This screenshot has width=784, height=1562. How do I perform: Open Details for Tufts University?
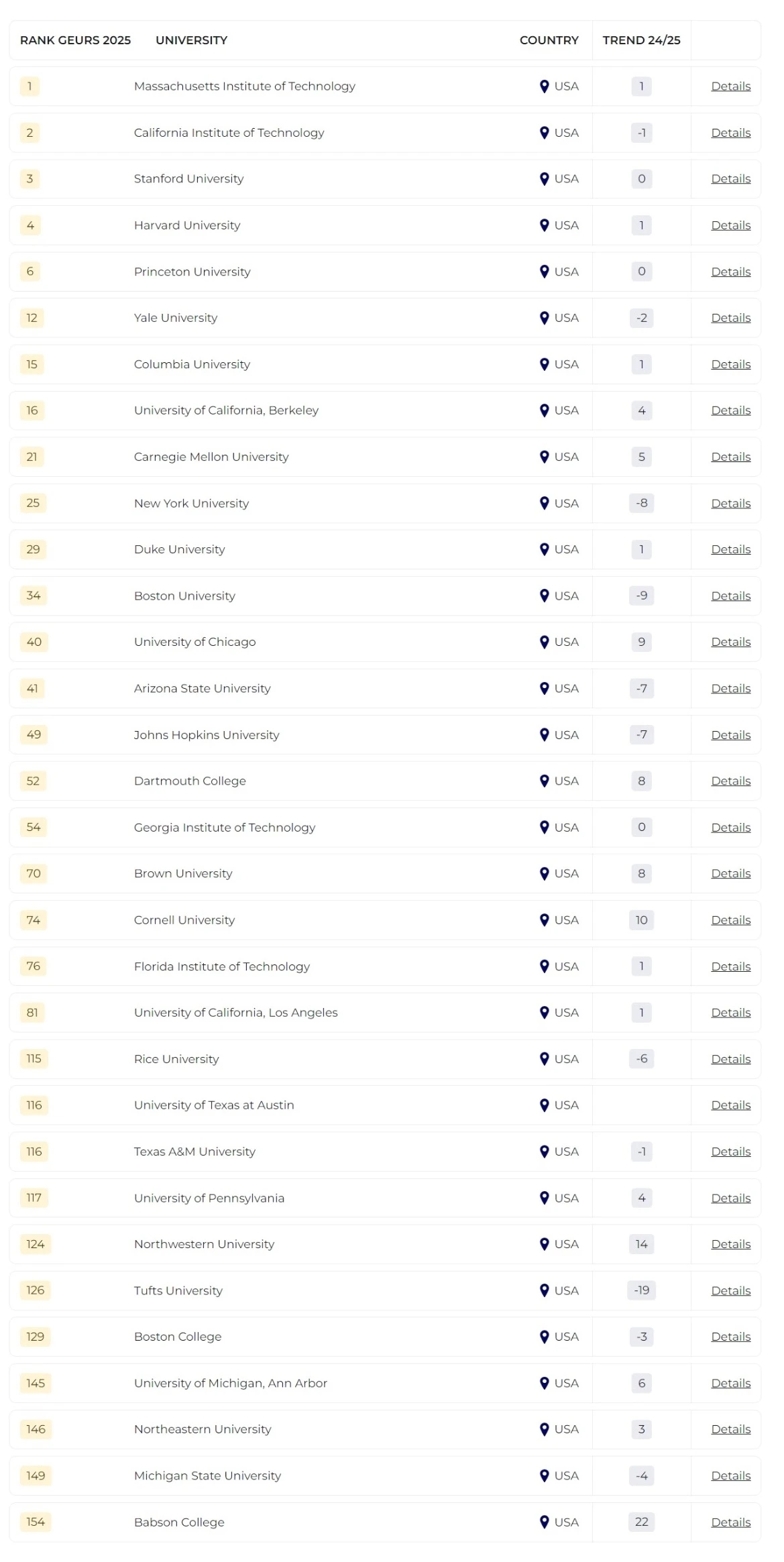pos(730,1290)
